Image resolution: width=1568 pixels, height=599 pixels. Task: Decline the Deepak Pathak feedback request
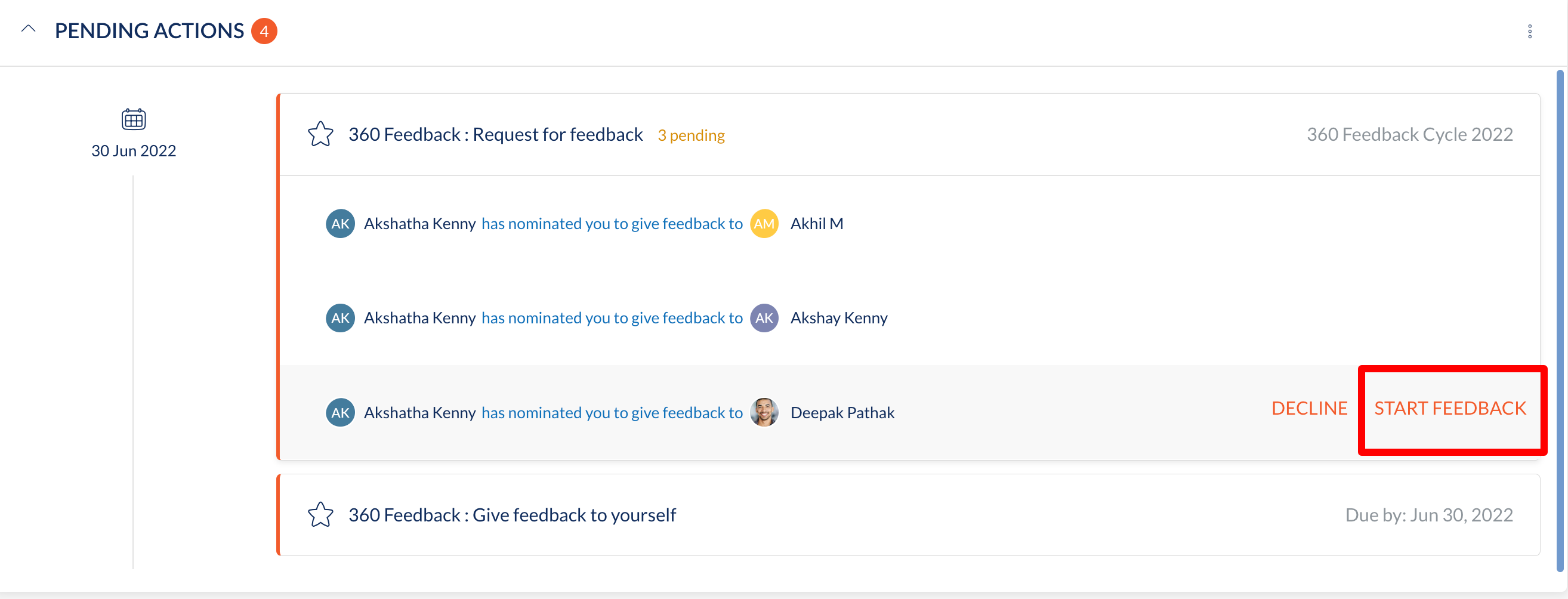click(1309, 408)
